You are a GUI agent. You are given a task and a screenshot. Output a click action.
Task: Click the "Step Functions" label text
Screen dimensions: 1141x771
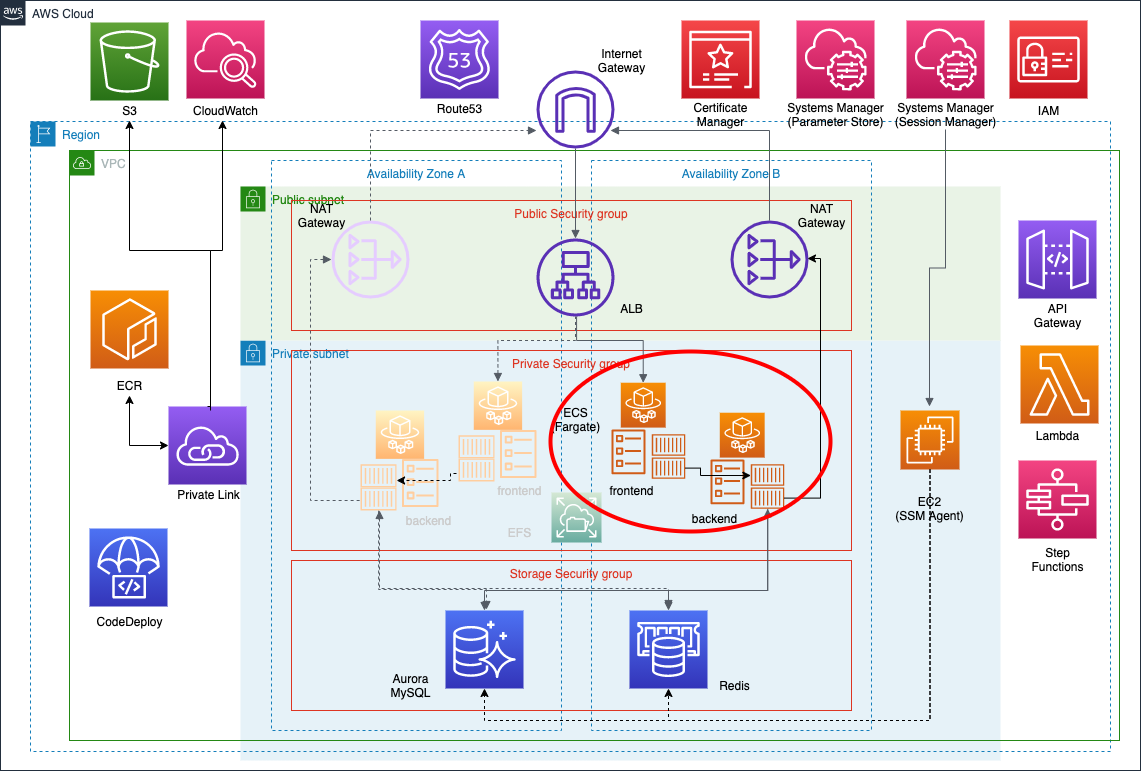tap(1057, 559)
